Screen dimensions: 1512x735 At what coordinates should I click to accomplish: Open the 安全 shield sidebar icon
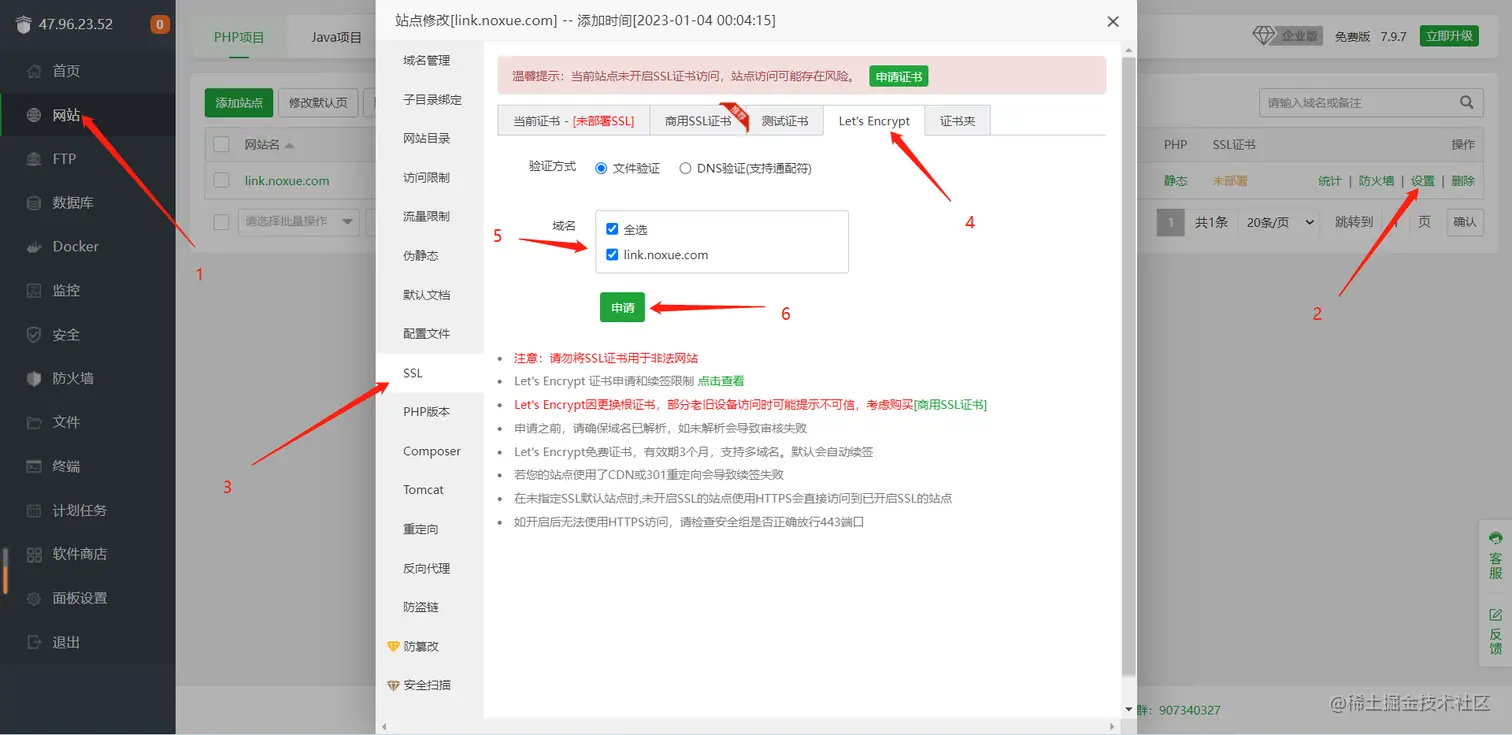tap(34, 334)
